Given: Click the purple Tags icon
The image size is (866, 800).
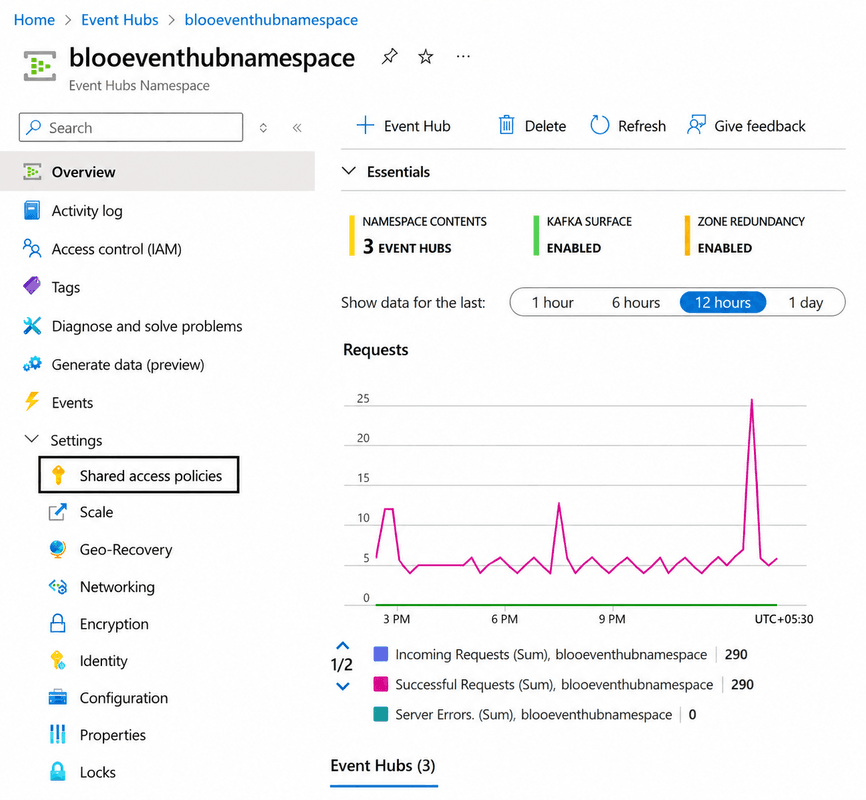Looking at the screenshot, I should point(32,286).
